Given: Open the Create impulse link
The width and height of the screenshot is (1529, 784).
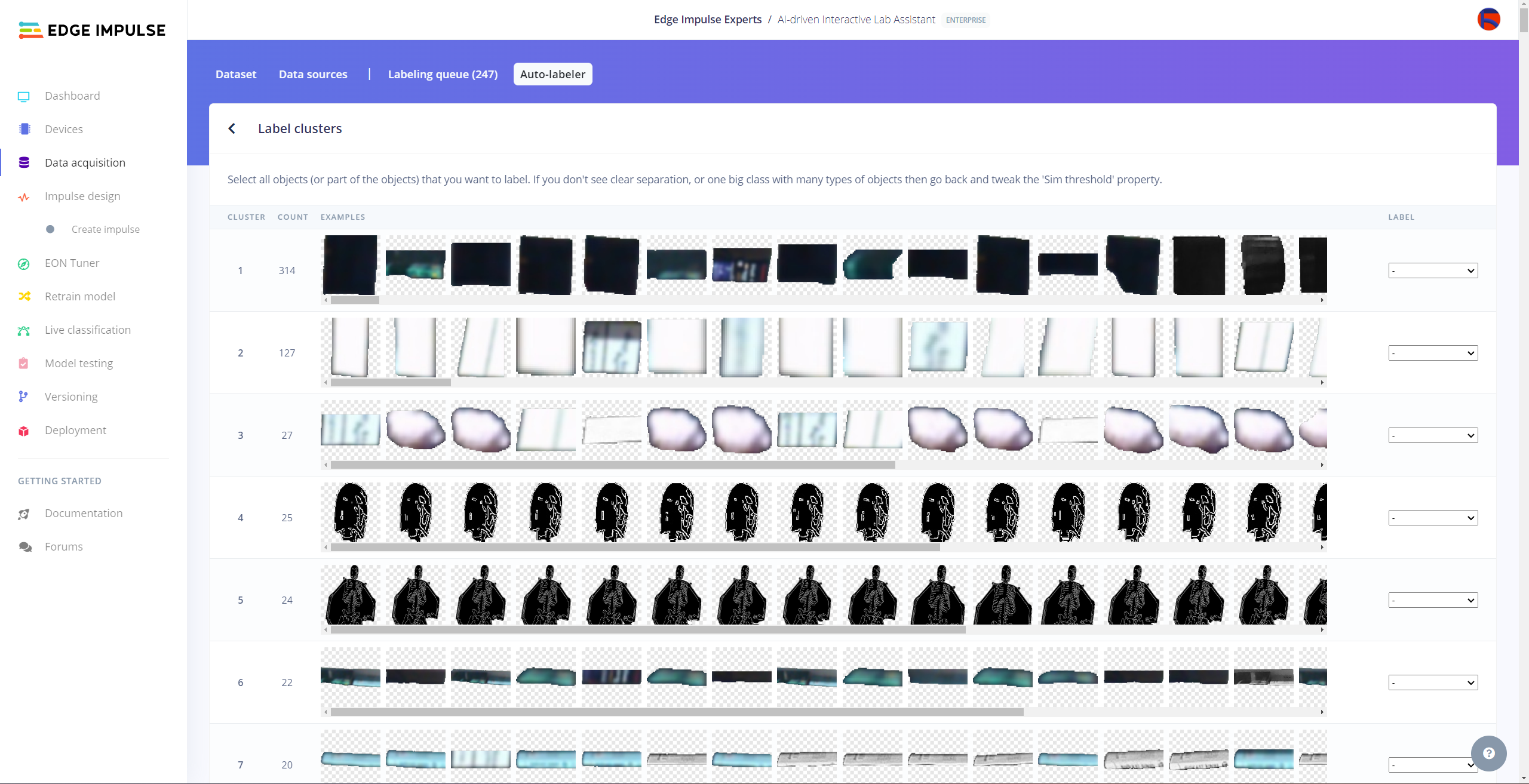Looking at the screenshot, I should click(x=105, y=230).
